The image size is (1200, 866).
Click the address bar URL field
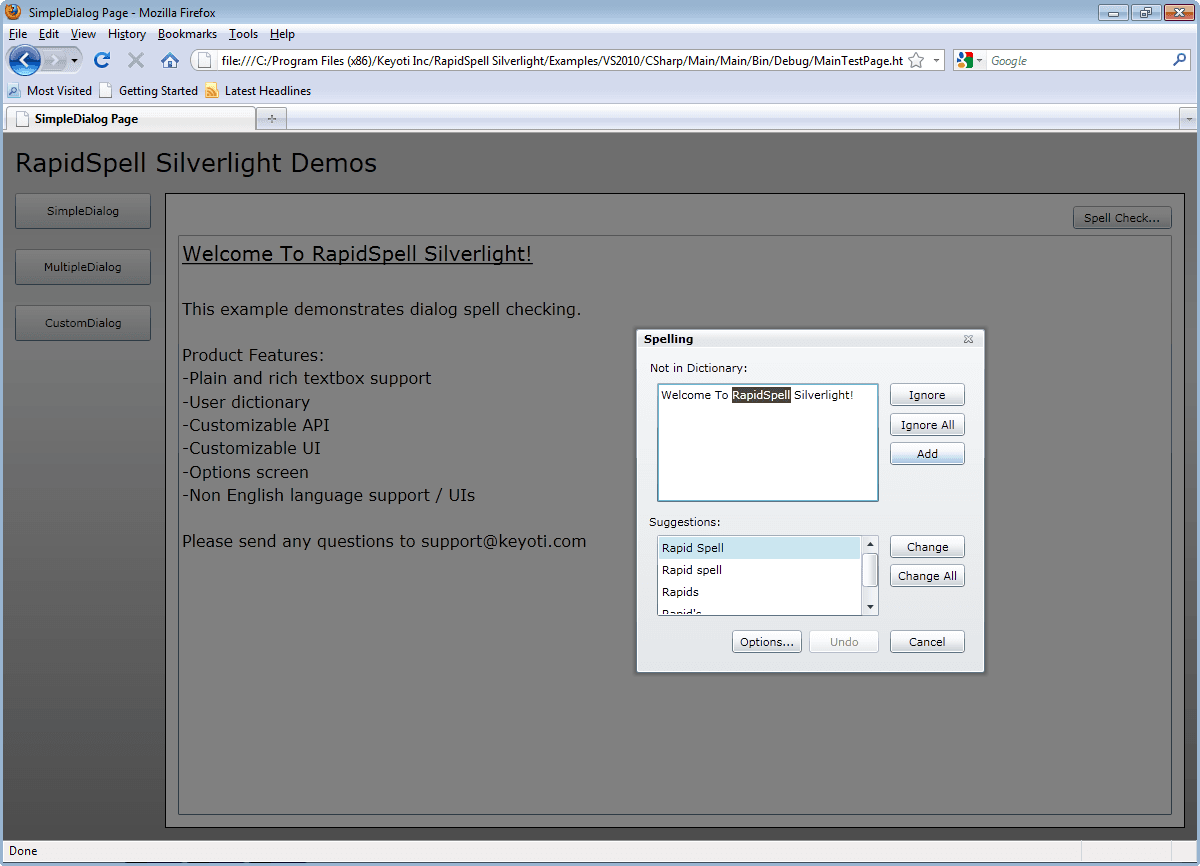[562, 60]
